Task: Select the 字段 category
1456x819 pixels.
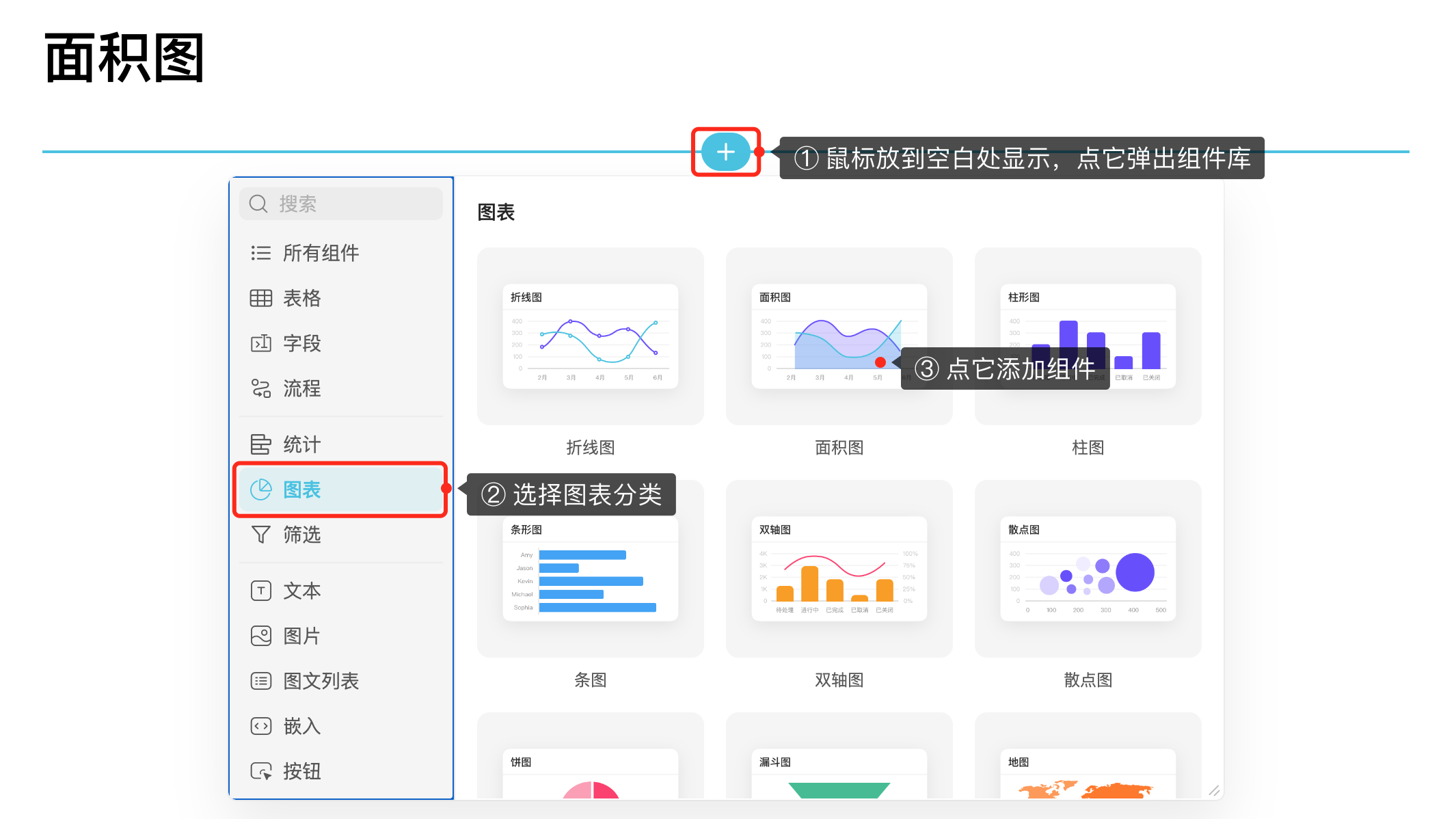Action: 341,343
